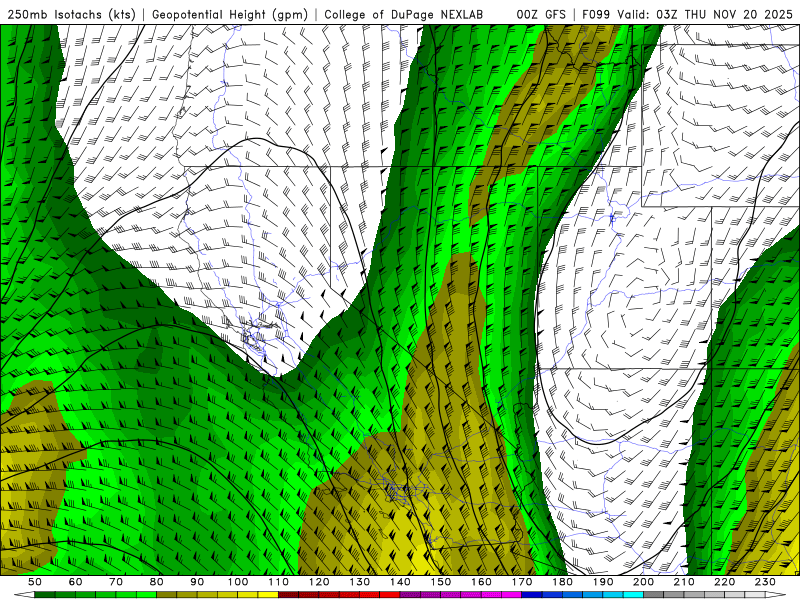Click the "250mb Isotachs (kts)" title text
Screen dimensions: 800x600
point(71,15)
